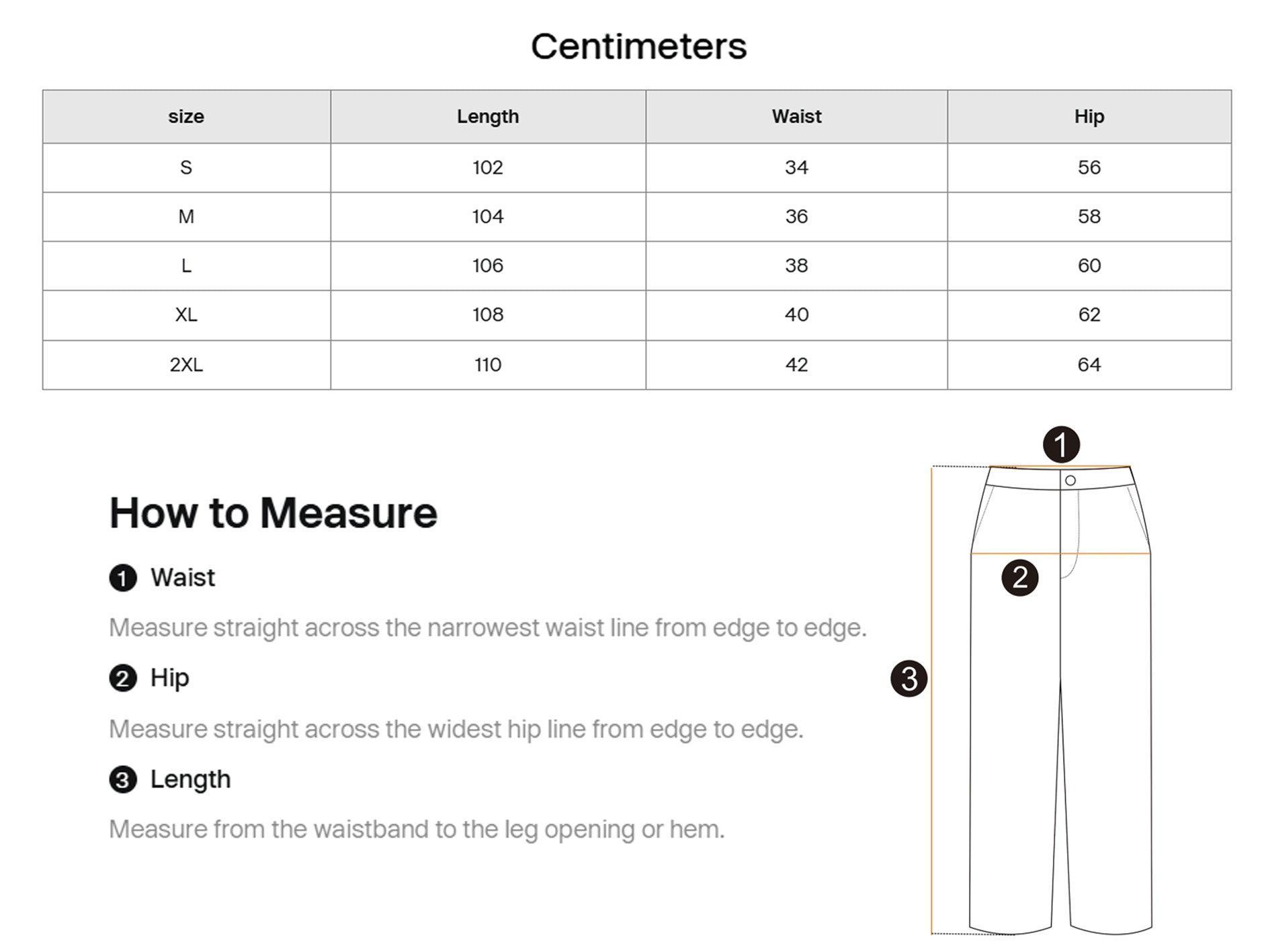Select the XL size cell
Image resolution: width=1270 pixels, height=952 pixels.
[186, 315]
